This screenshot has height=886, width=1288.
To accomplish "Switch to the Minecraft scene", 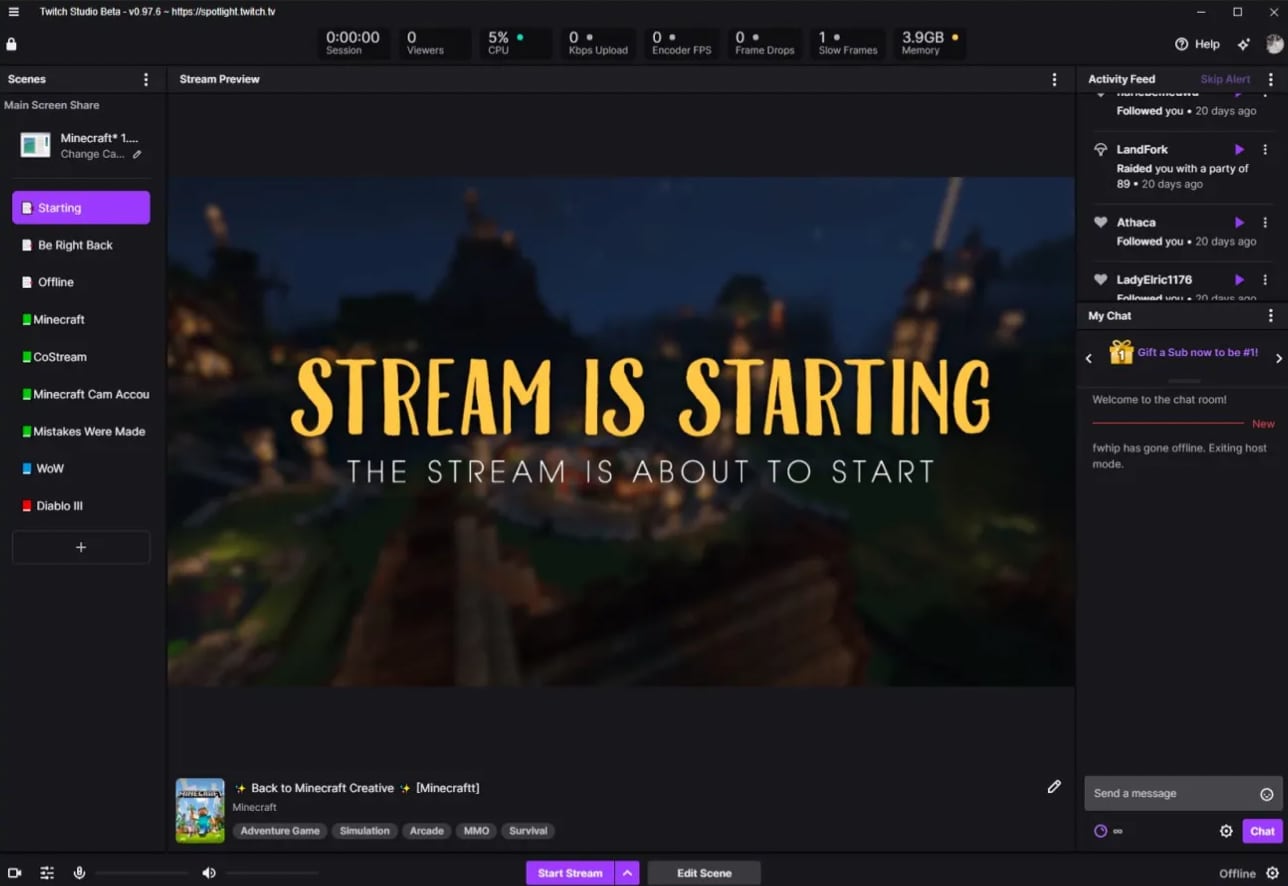I will [x=59, y=320].
